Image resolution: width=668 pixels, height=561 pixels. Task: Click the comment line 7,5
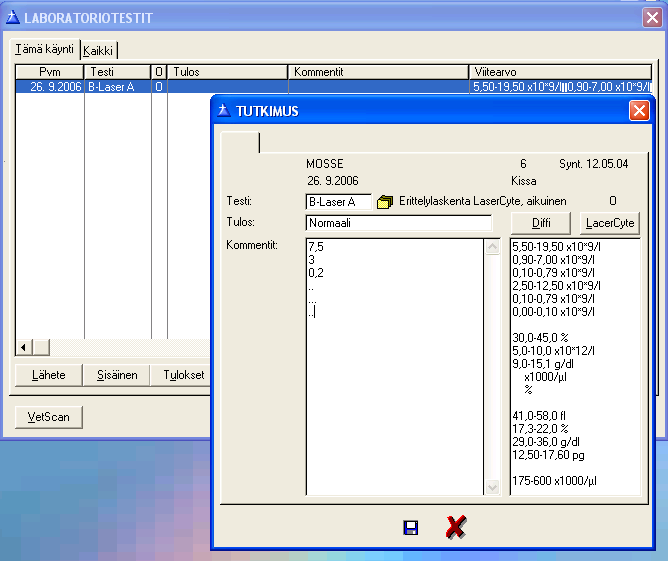(316, 247)
